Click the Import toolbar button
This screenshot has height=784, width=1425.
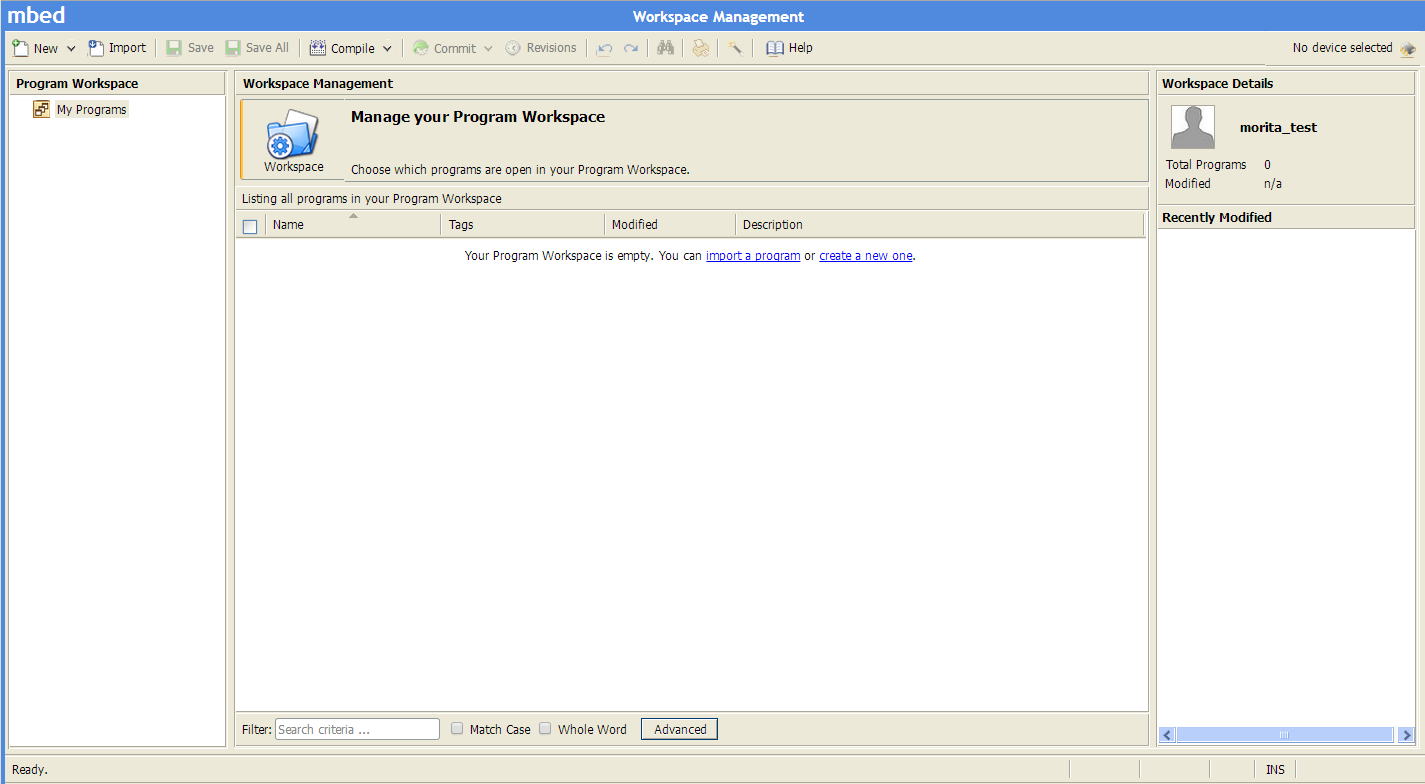coord(117,48)
